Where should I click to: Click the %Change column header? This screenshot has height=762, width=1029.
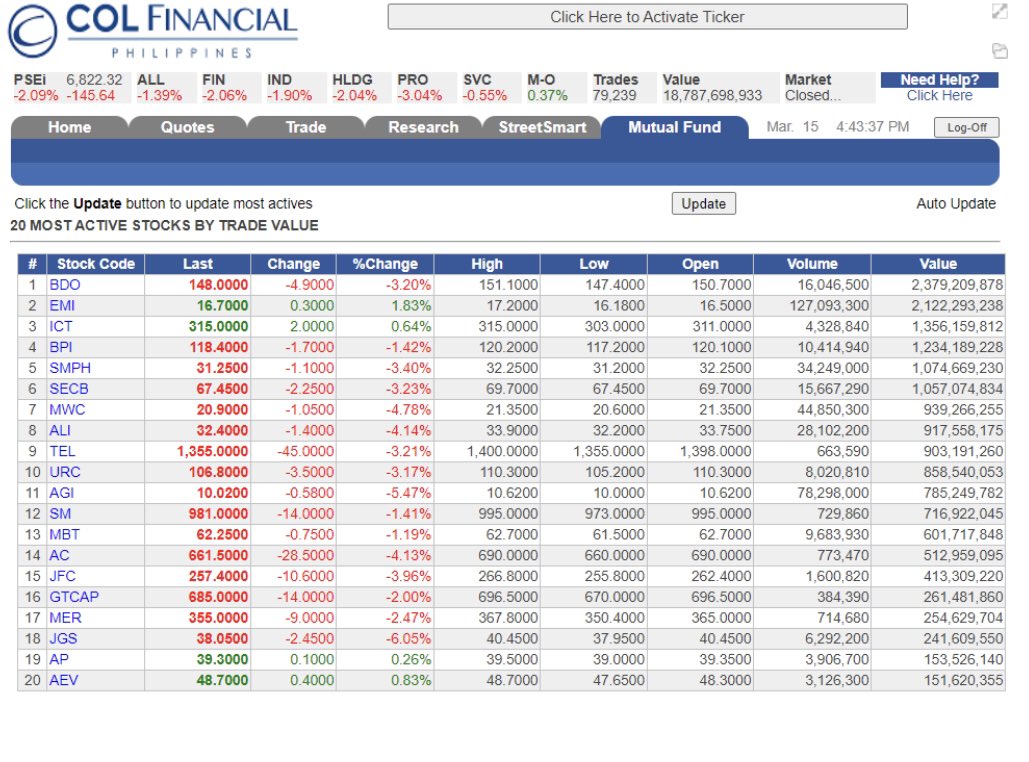click(385, 264)
